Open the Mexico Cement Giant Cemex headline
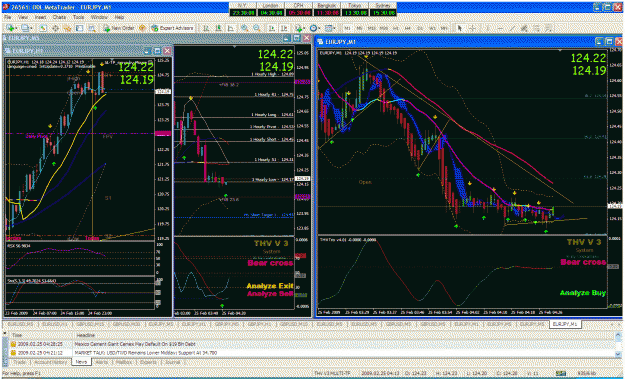The image size is (625, 379). coord(135,344)
